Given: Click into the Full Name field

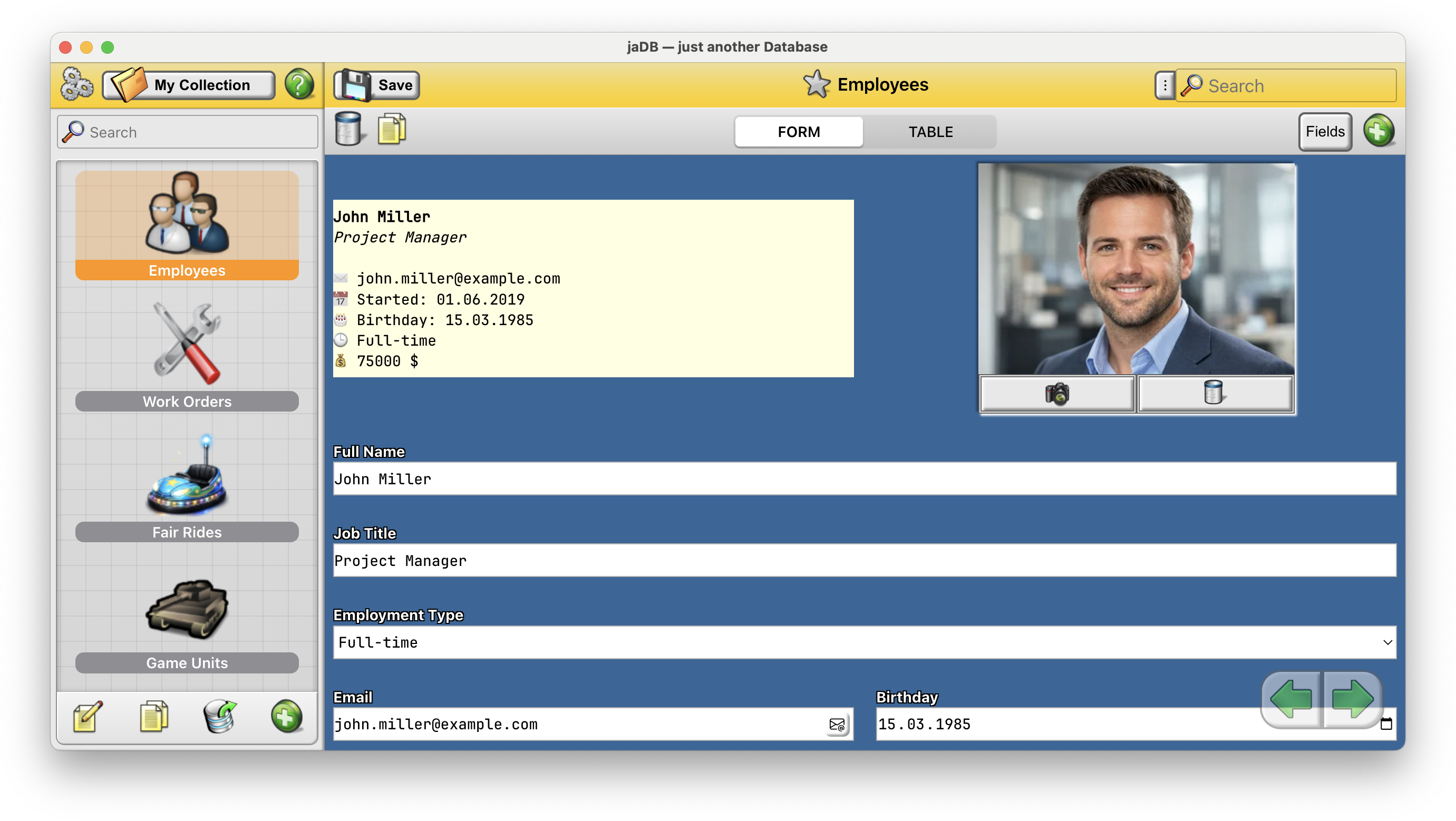Looking at the screenshot, I should point(864,479).
